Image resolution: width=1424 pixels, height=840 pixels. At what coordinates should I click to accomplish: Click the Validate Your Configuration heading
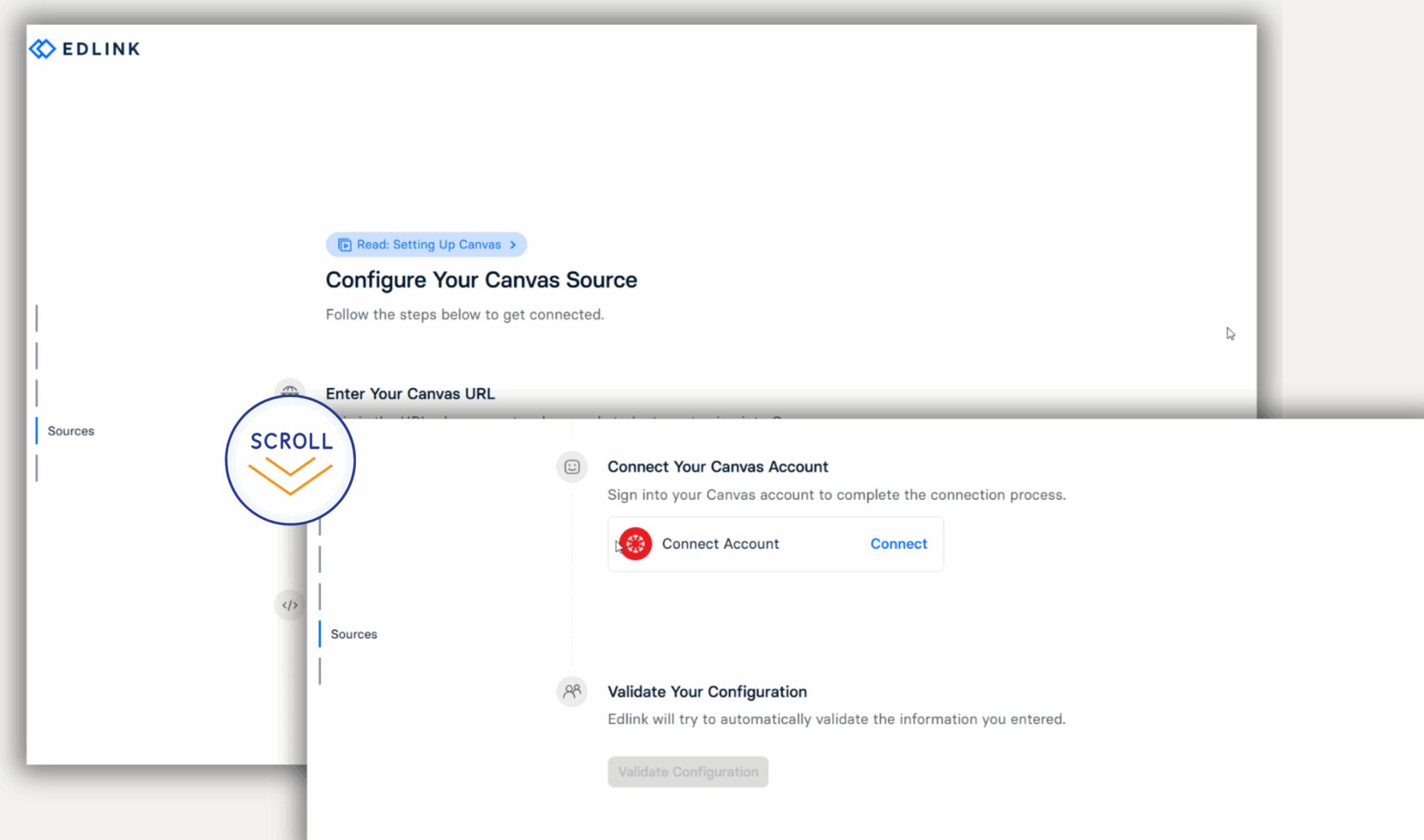(707, 691)
